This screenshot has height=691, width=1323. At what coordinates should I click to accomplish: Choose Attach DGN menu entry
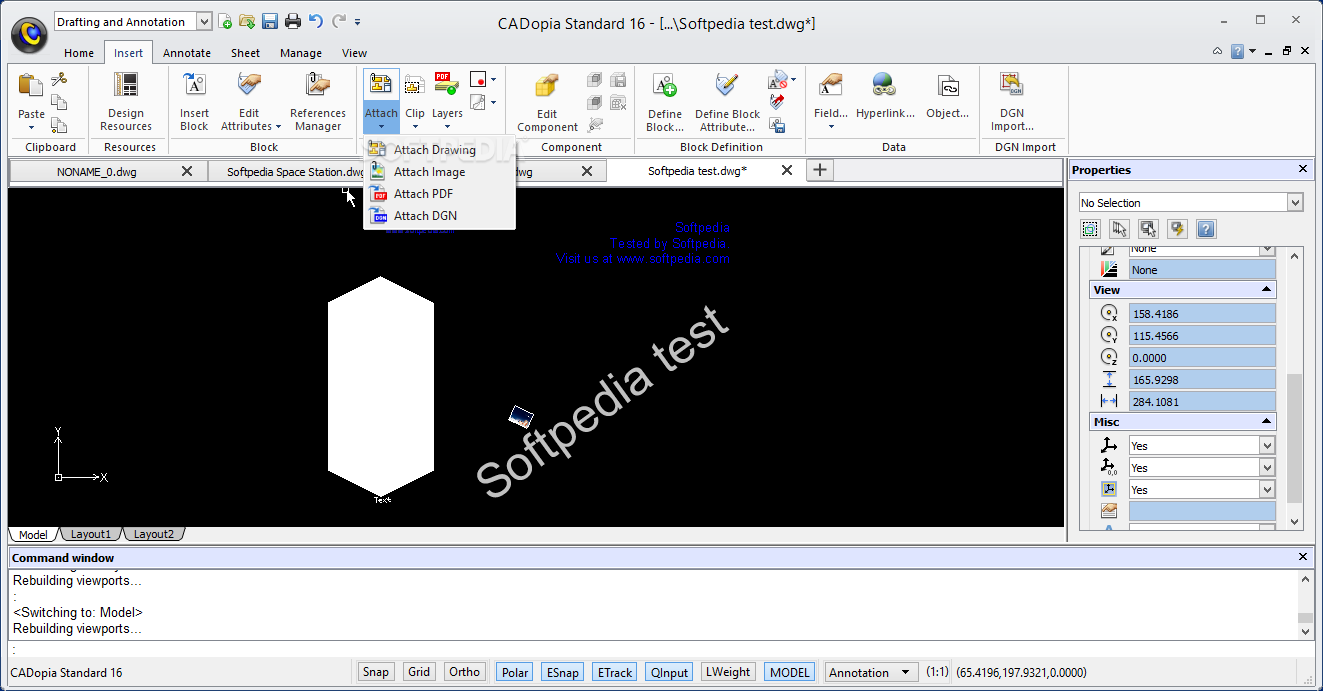[440, 216]
